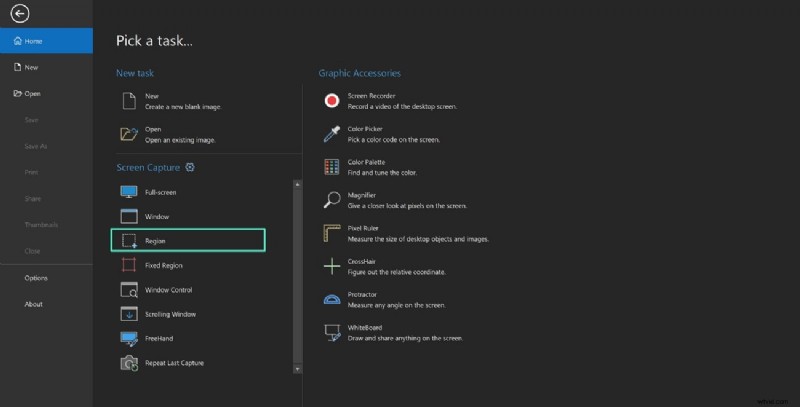This screenshot has width=800, height=407.
Task: Launch the Magnifier tool icon
Action: click(x=332, y=200)
